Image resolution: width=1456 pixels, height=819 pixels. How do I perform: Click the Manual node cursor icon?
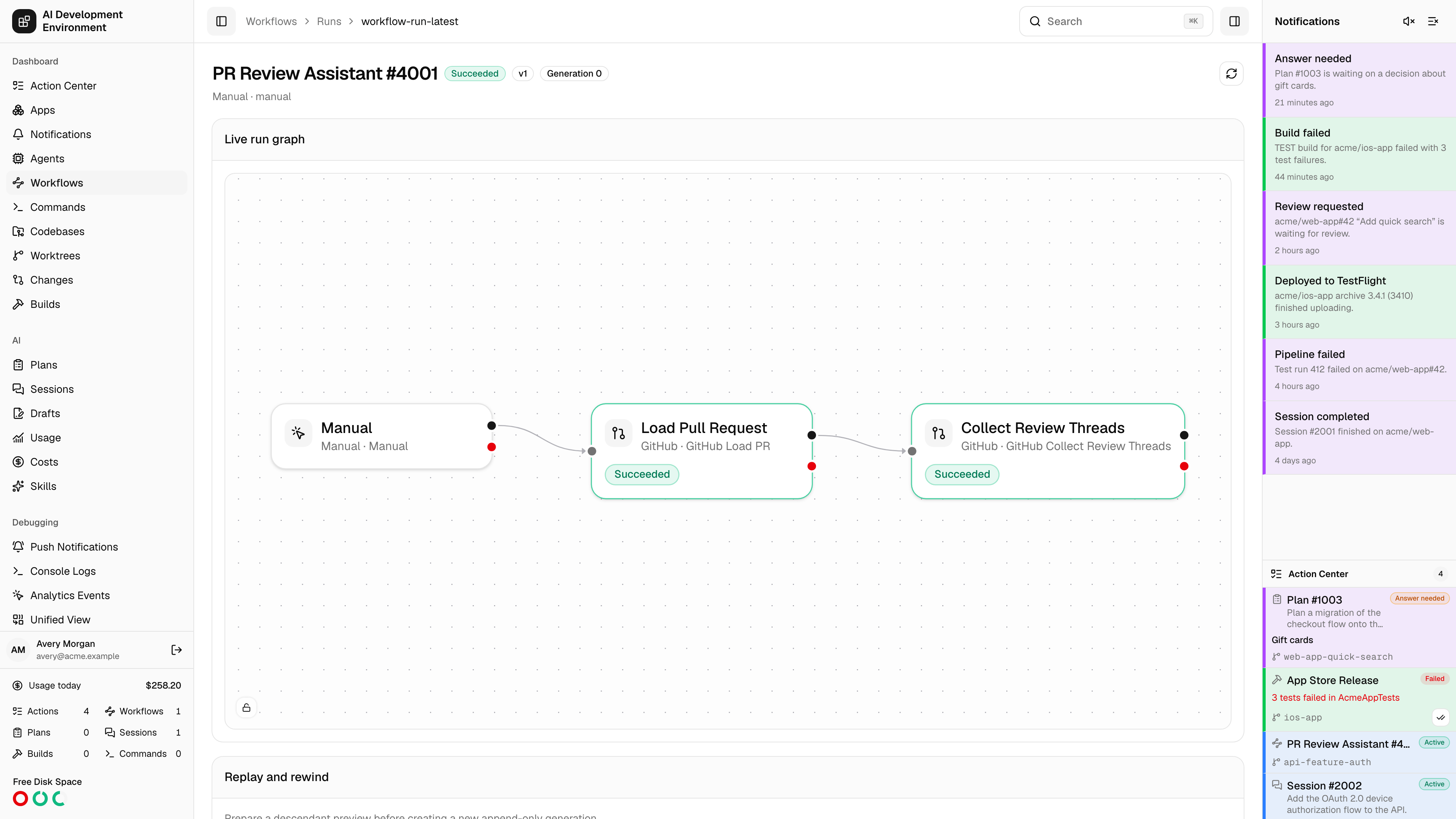tap(298, 433)
